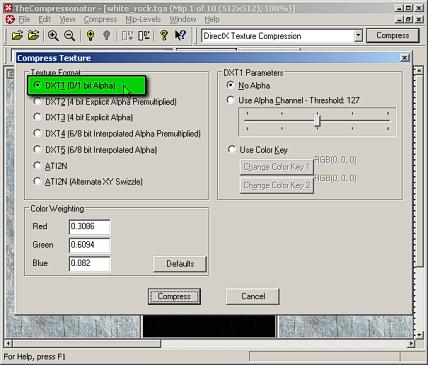The image size is (428, 365).
Task: Choose the plain ATI2N format option
Action: pyautogui.click(x=50, y=166)
